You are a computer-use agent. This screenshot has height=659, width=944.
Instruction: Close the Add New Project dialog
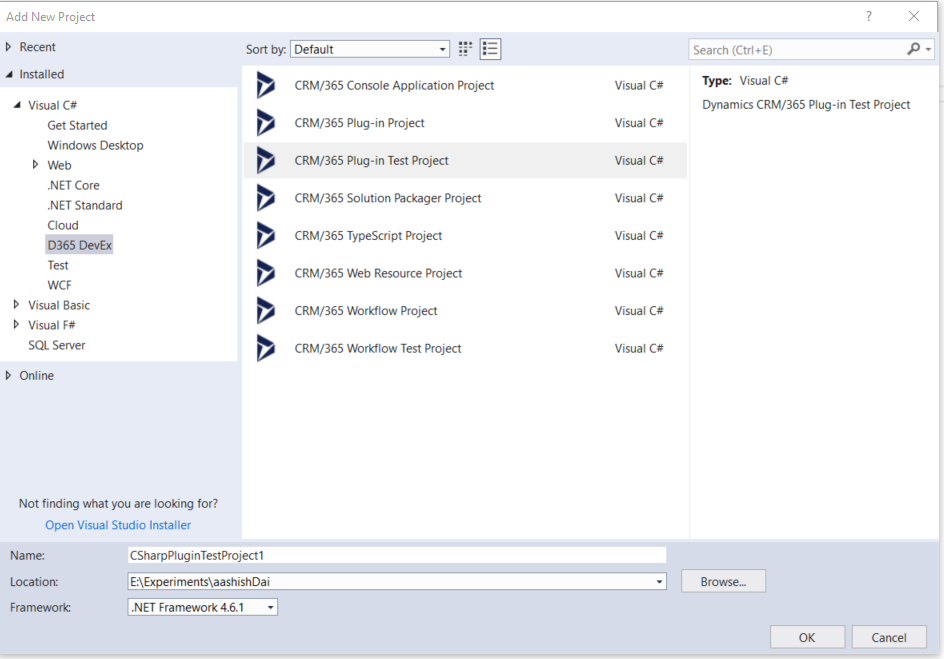[x=913, y=16]
